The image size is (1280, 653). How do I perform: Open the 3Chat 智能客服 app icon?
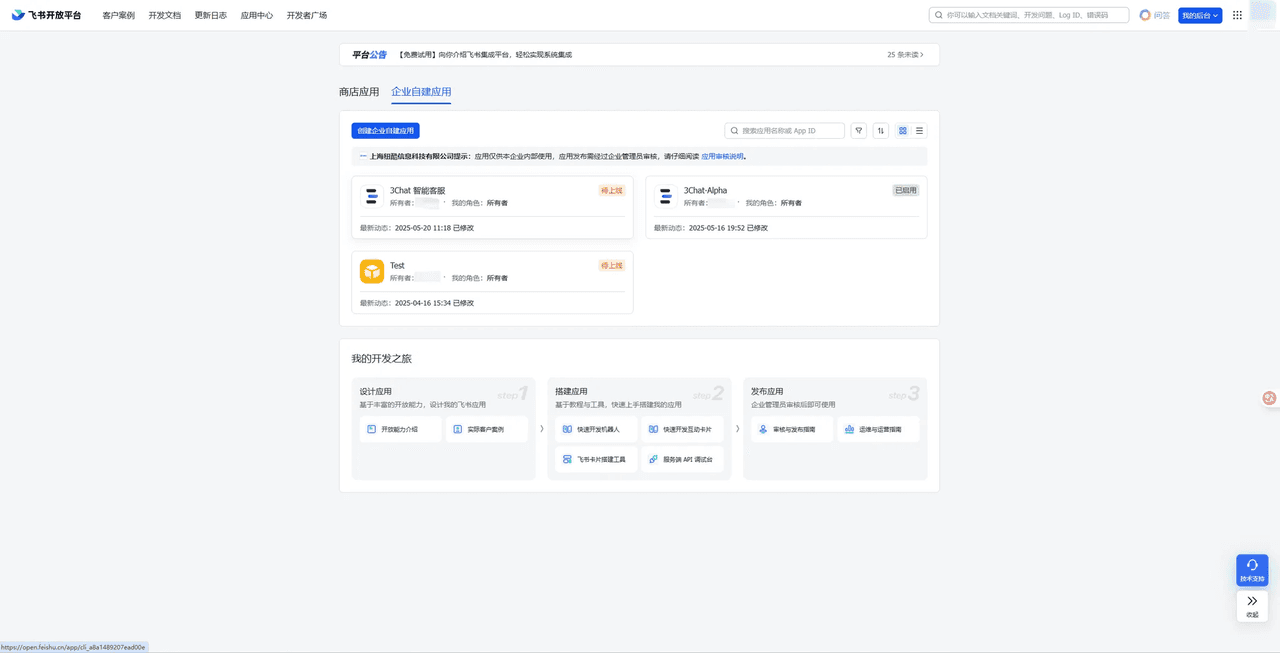[x=372, y=196]
